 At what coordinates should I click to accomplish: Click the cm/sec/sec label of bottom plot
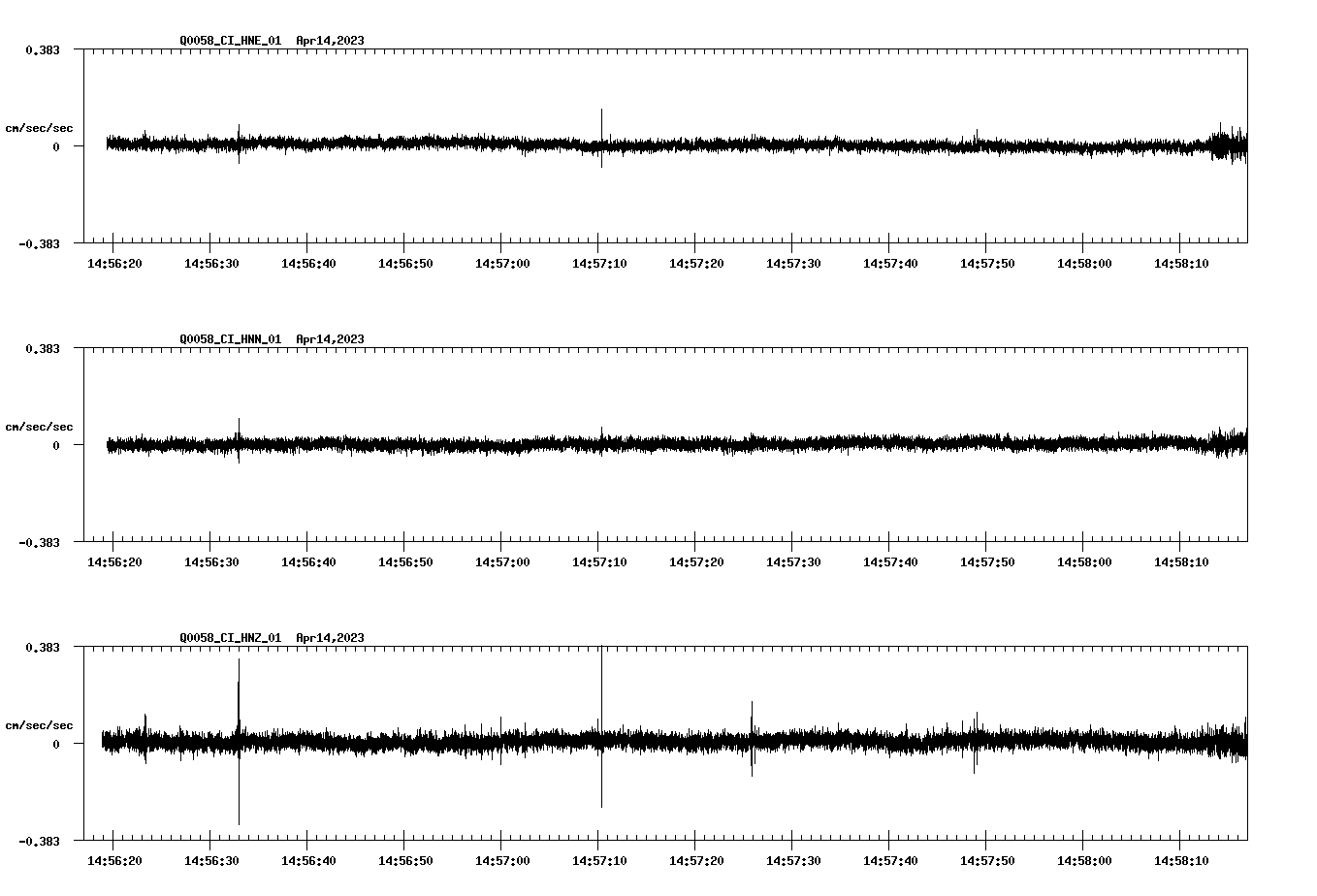point(40,724)
